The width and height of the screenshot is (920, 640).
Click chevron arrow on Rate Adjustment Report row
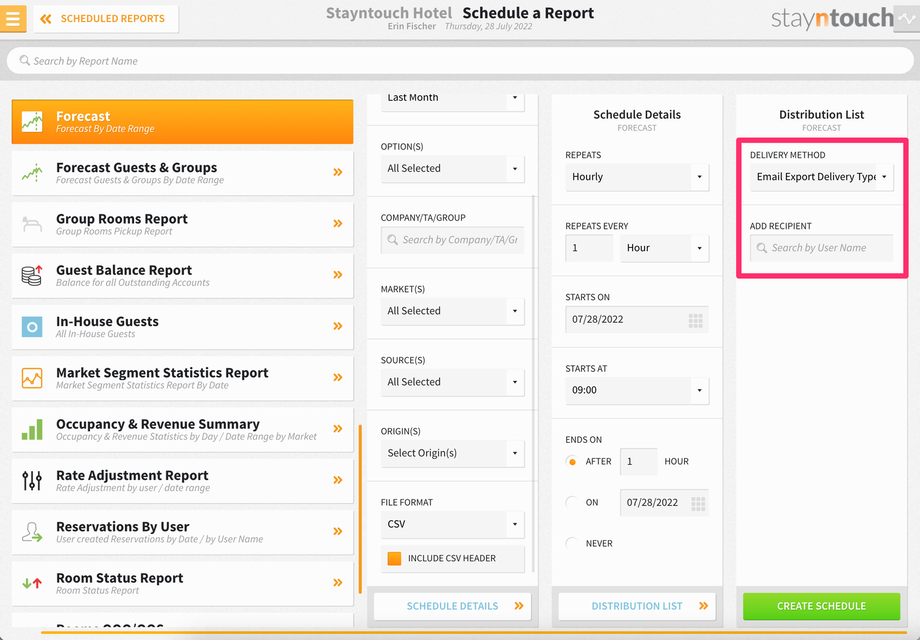(x=338, y=480)
